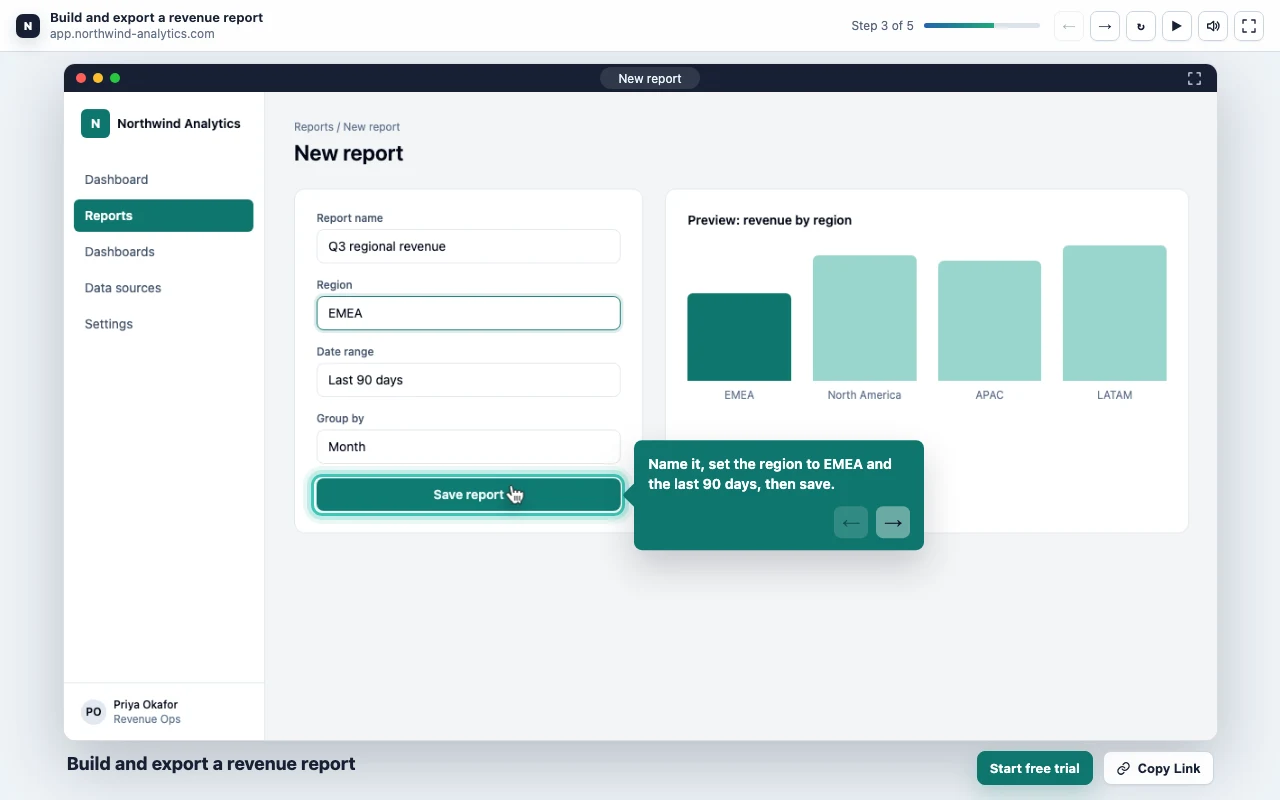
Task: Click the Report name input field
Action: pos(468,246)
